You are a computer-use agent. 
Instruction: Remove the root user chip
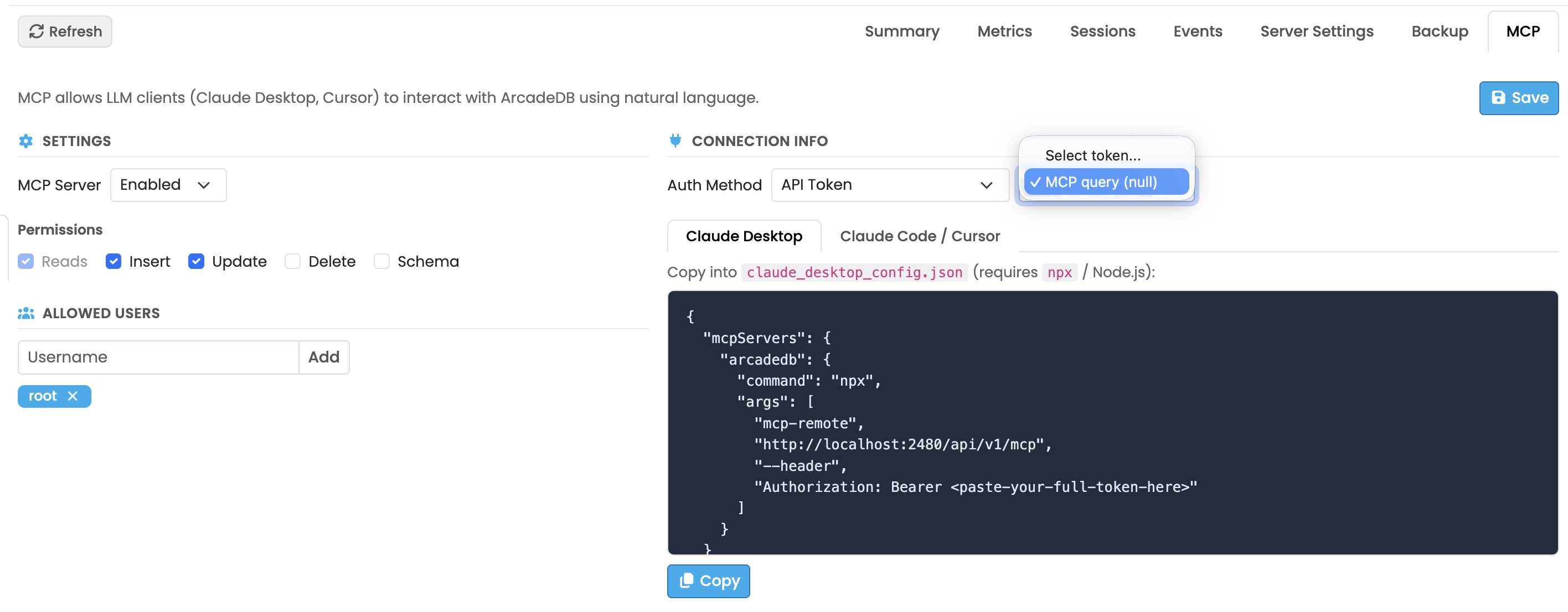point(73,396)
